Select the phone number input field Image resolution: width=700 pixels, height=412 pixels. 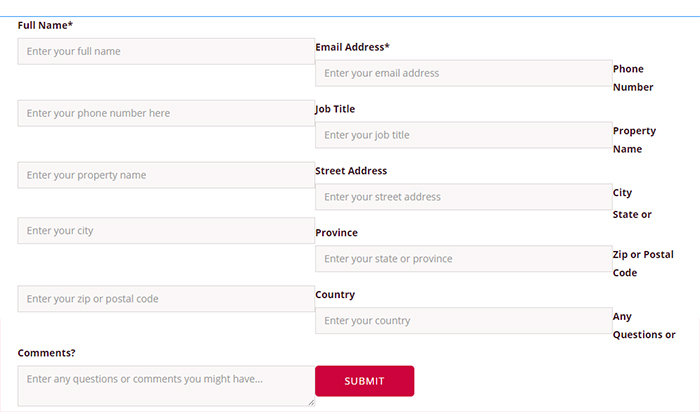pyautogui.click(x=166, y=113)
